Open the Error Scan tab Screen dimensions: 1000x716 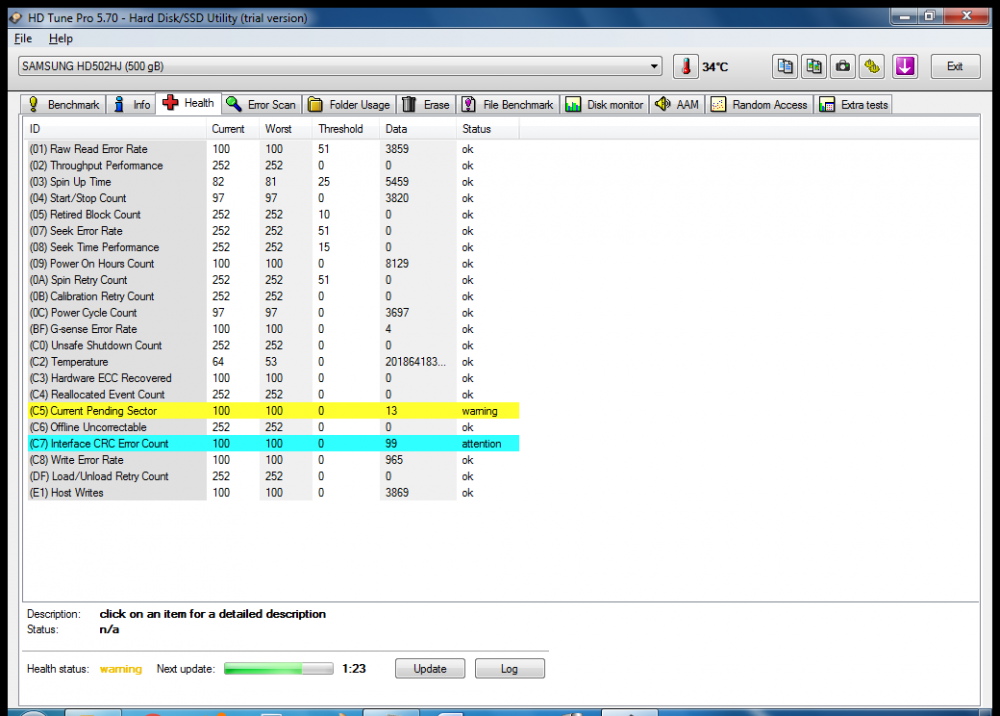tap(261, 104)
